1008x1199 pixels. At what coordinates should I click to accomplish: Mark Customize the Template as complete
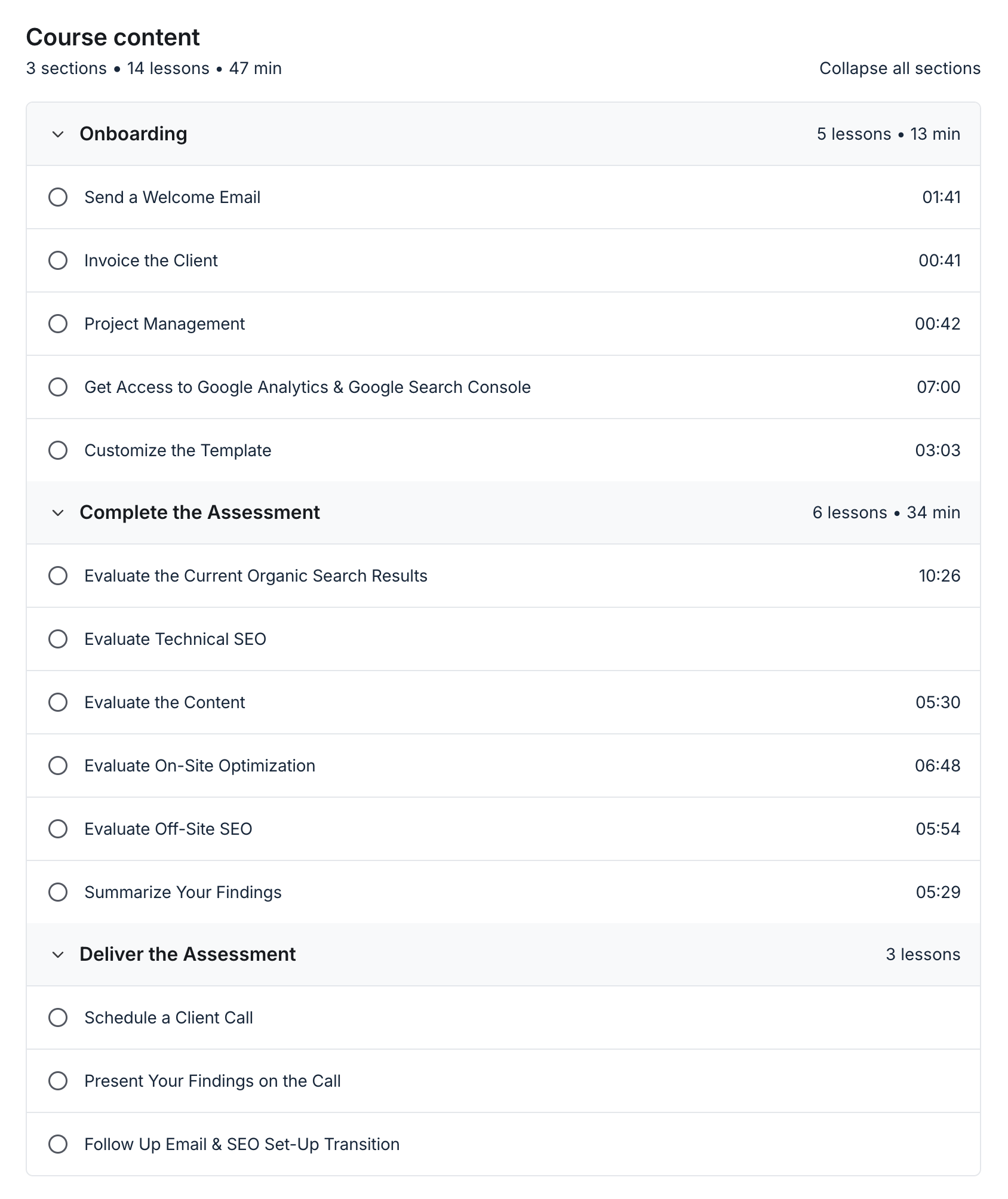tap(58, 450)
